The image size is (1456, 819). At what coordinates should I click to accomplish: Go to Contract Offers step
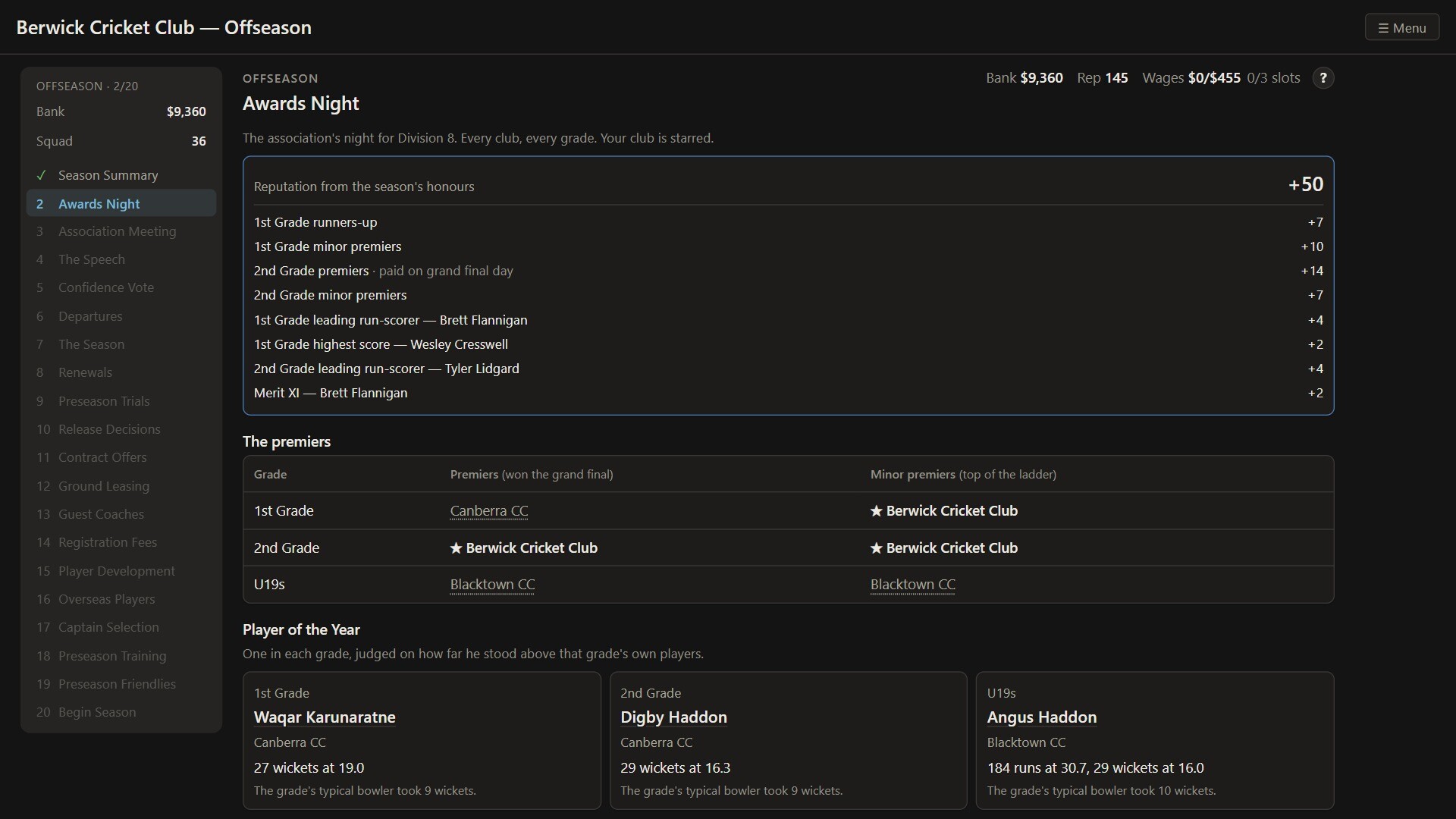[x=121, y=457]
